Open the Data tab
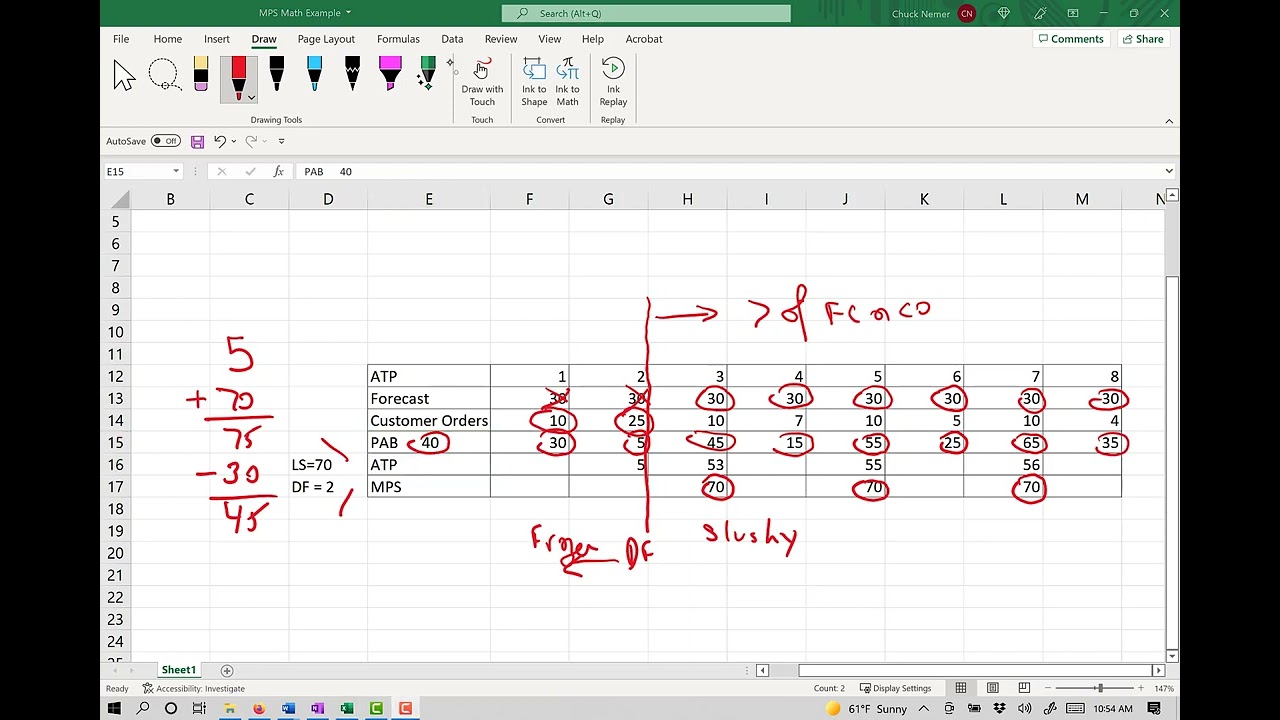 click(x=452, y=39)
